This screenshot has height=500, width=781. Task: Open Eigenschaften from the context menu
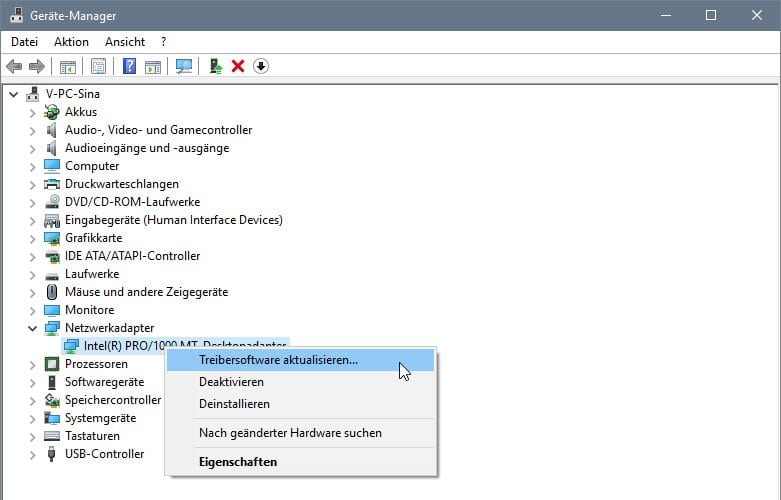click(300, 462)
